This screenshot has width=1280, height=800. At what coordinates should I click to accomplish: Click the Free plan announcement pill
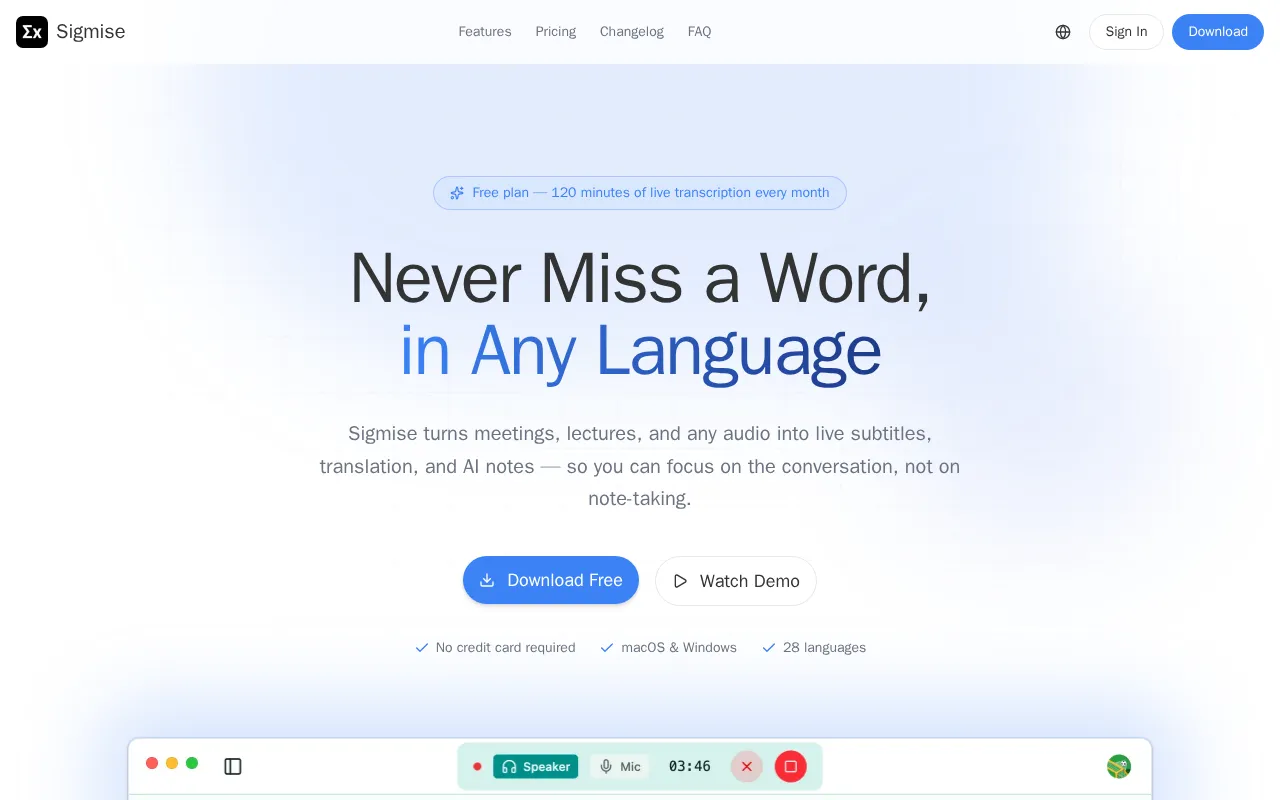pos(640,193)
